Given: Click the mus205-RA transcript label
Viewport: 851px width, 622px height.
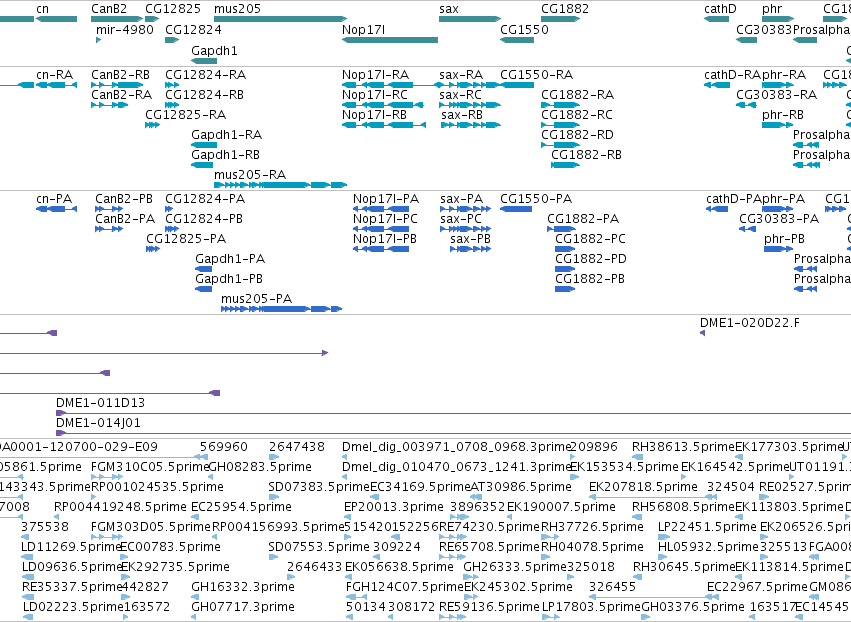Looking at the screenshot, I should (250, 174).
